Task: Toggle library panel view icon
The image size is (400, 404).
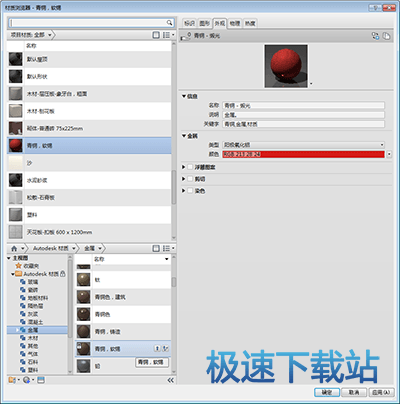Action: point(156,248)
